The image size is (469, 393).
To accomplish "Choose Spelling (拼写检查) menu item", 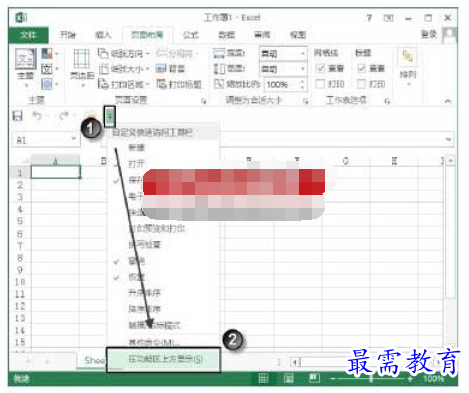I will [163, 245].
